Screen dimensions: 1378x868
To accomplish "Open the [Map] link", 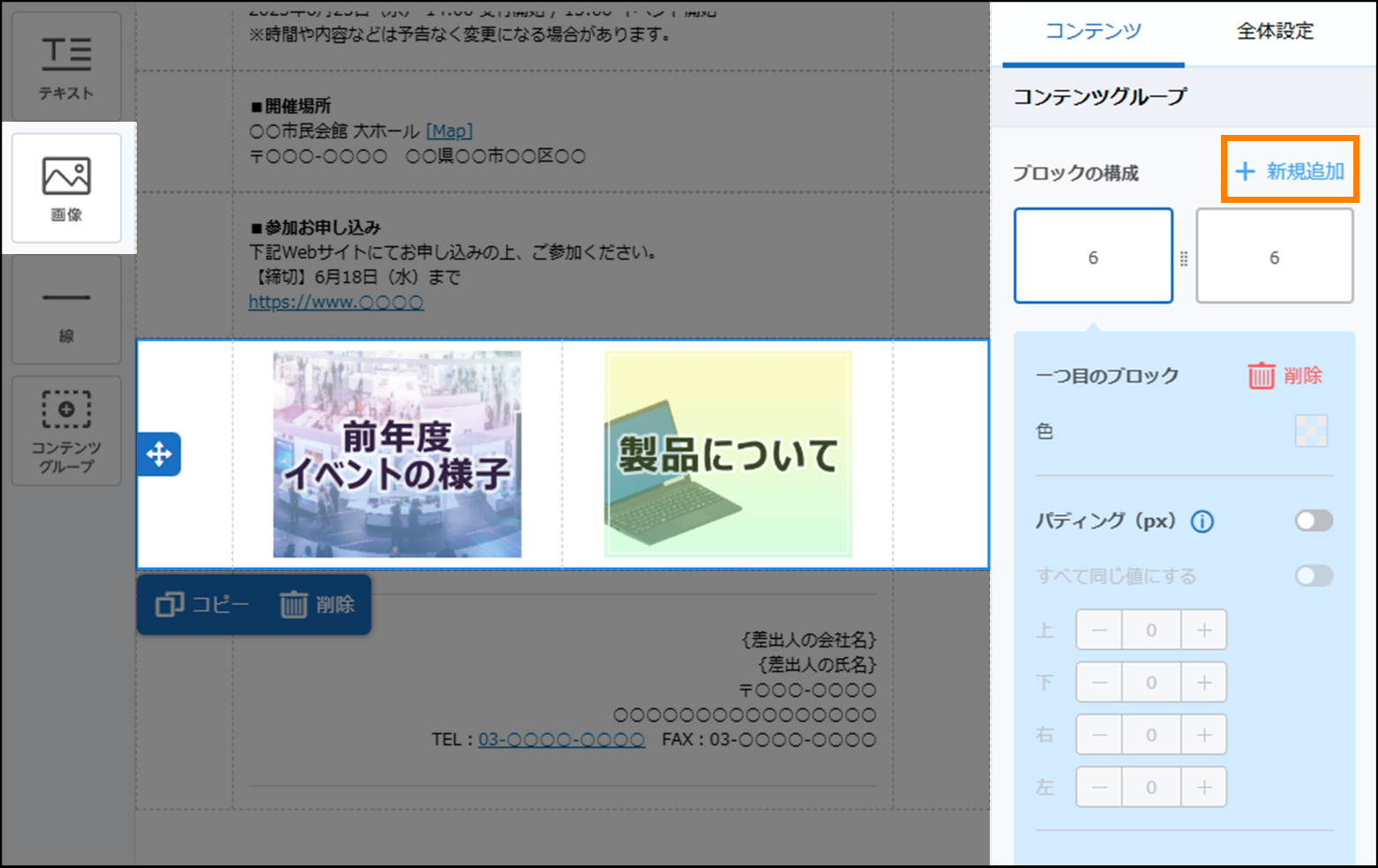I will (449, 131).
